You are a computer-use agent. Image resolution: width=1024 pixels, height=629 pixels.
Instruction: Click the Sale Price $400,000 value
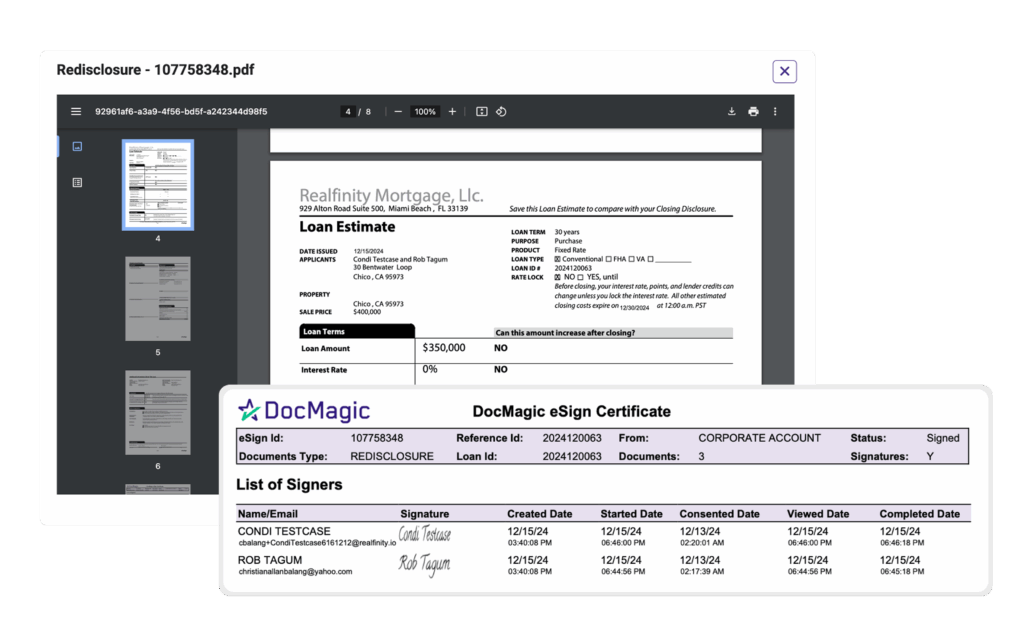tap(367, 312)
